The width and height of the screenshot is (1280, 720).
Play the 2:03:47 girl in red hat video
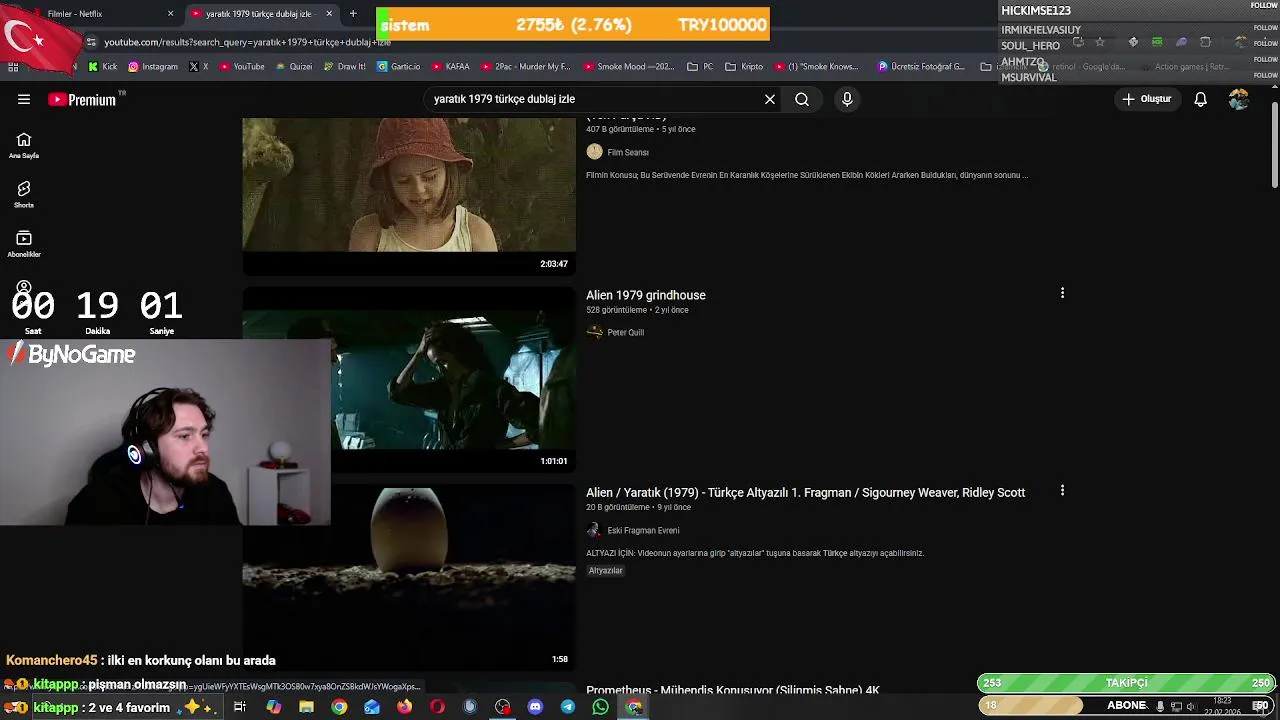(409, 196)
